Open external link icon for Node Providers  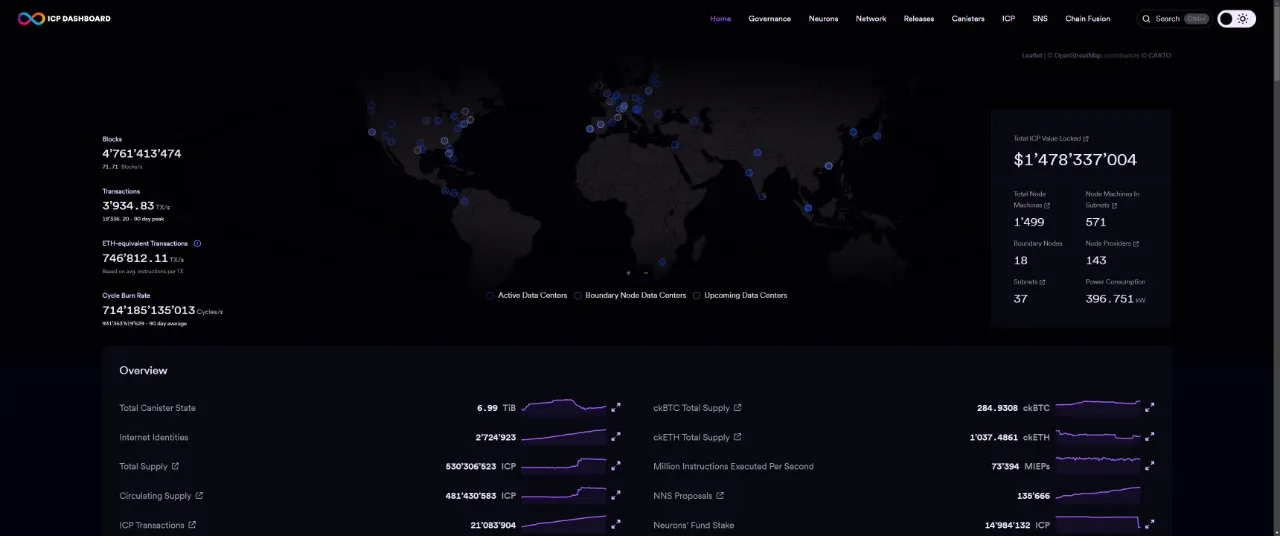tap(1136, 243)
